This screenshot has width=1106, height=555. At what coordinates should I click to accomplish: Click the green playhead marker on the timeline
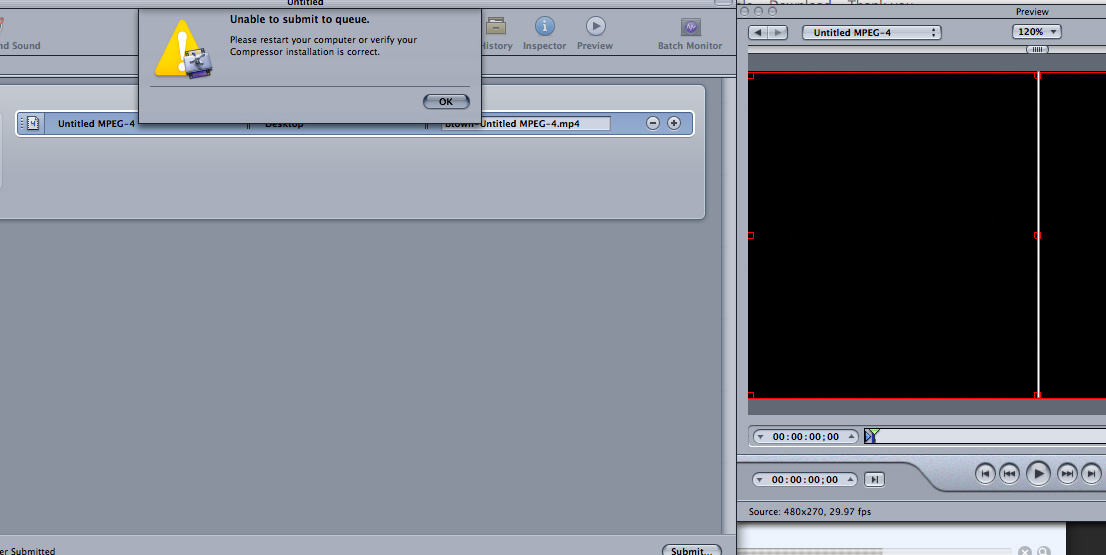click(875, 433)
